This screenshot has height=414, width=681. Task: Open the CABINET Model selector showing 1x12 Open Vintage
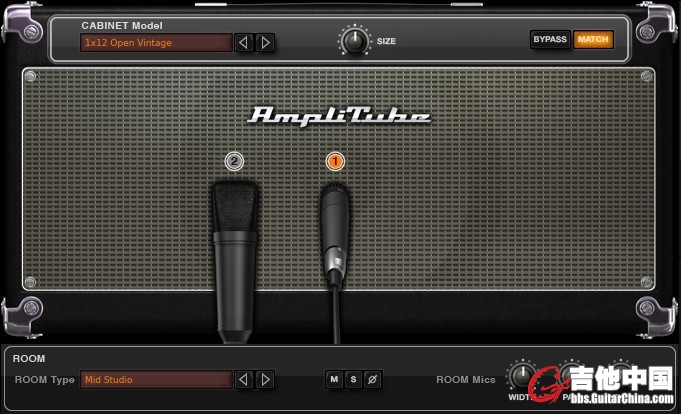(156, 43)
